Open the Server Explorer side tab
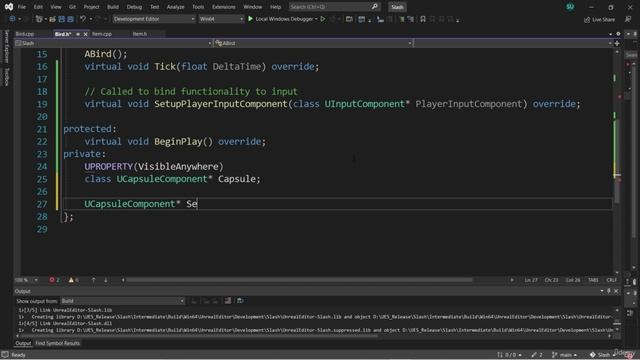This screenshot has width=640, height=360. click(6, 47)
